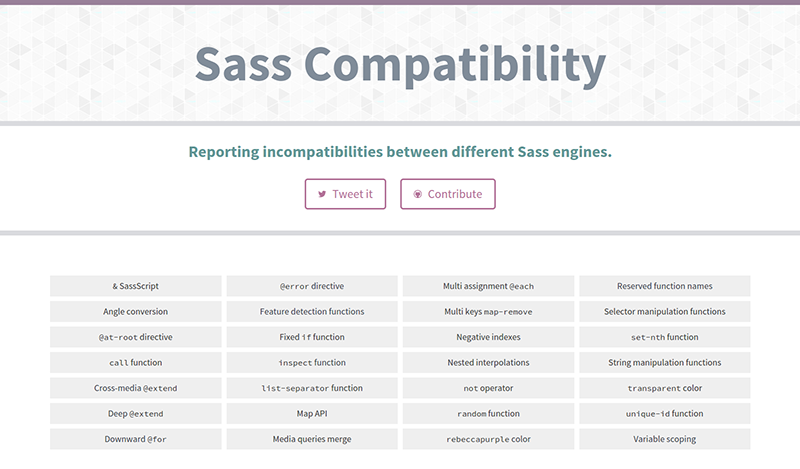Select the call function link
This screenshot has width=800, height=469.
(x=136, y=363)
